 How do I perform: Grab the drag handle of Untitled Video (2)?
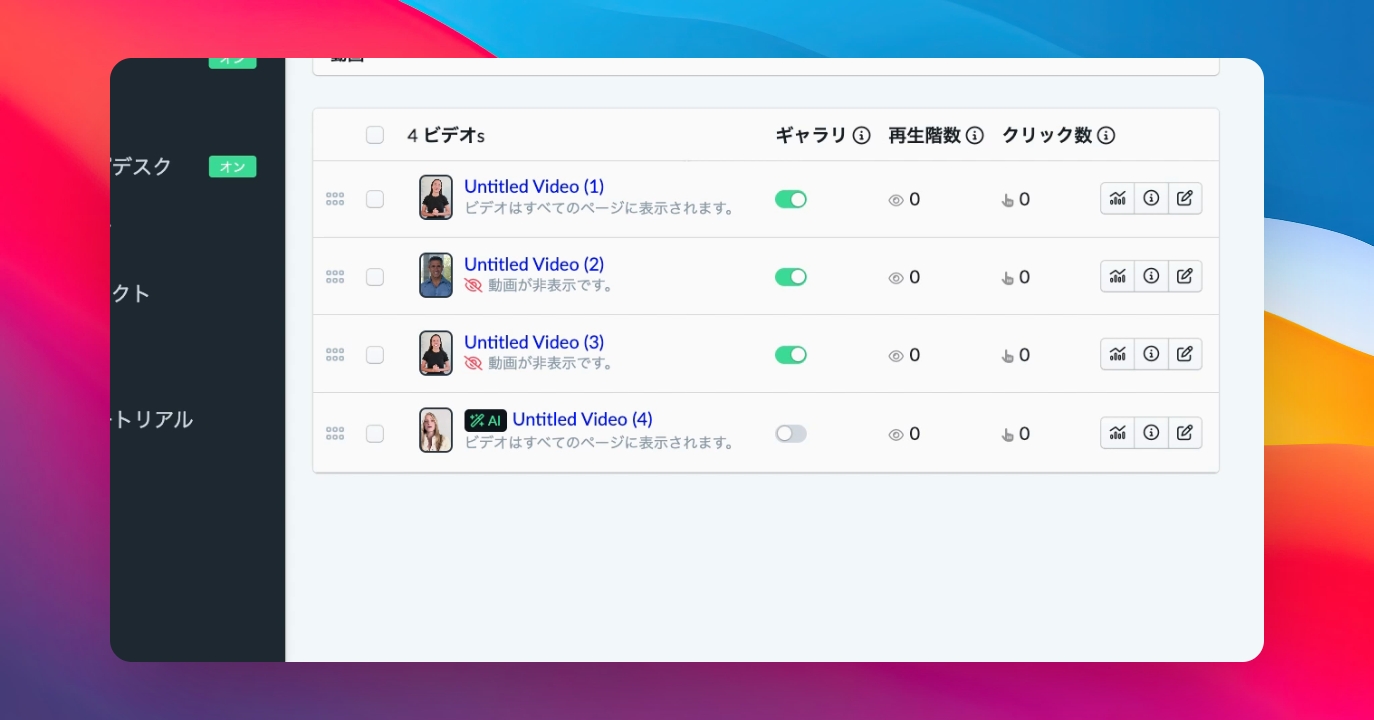tap(335, 277)
